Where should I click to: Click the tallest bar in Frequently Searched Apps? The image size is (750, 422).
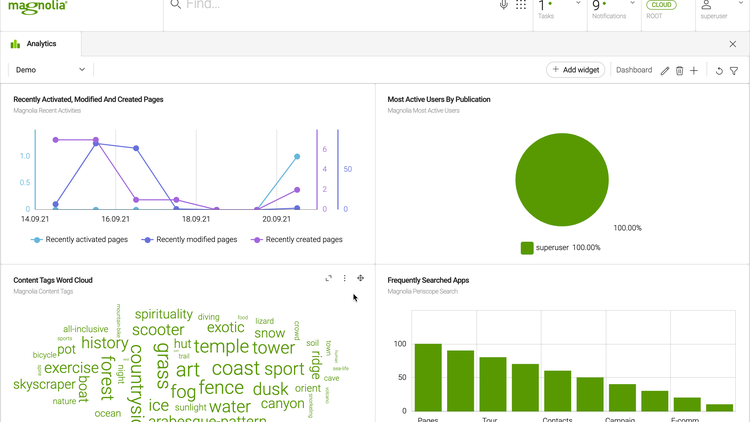coord(428,377)
